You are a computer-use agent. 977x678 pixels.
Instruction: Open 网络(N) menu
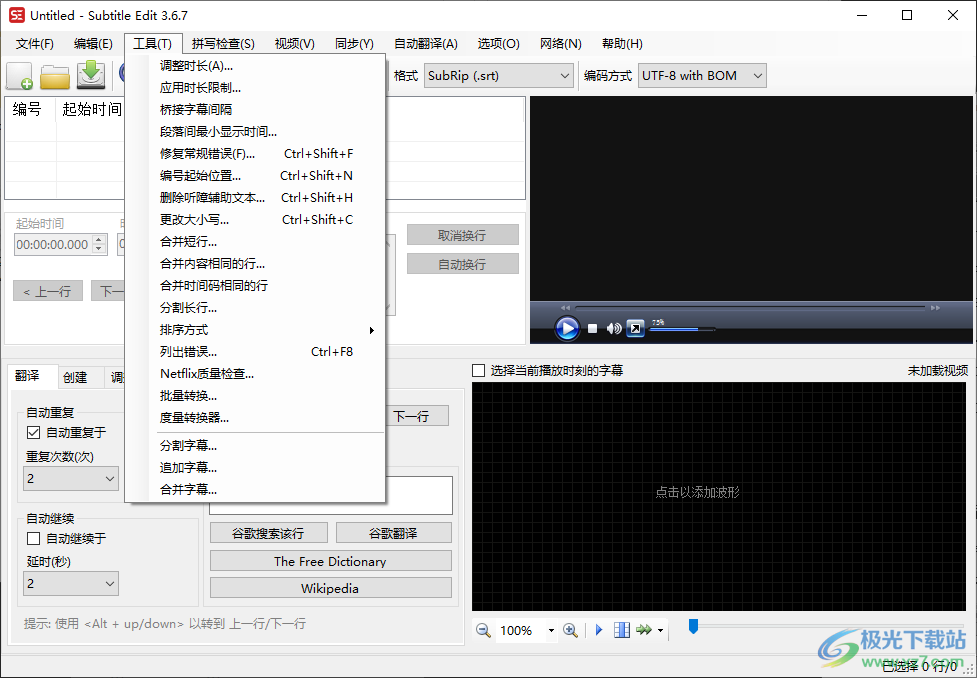point(561,44)
